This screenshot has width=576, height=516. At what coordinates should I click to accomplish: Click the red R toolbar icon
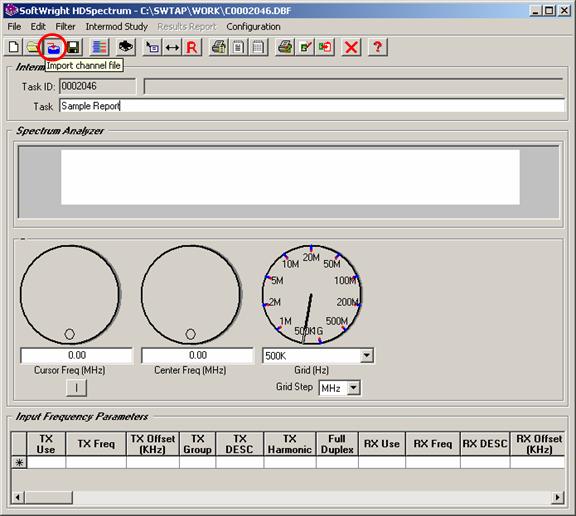pos(192,47)
